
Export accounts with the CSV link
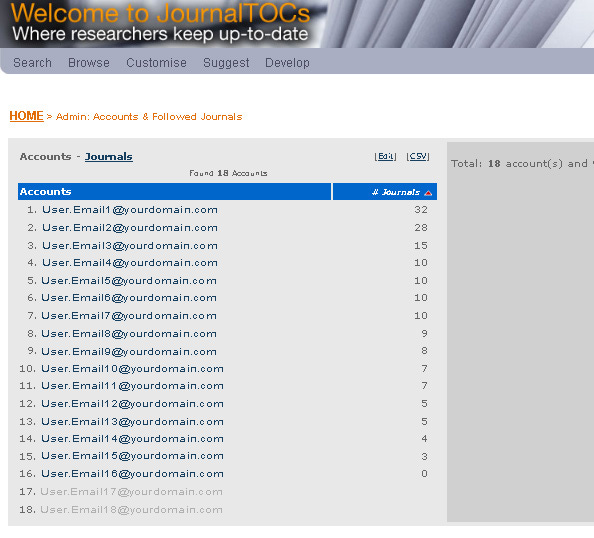418,156
